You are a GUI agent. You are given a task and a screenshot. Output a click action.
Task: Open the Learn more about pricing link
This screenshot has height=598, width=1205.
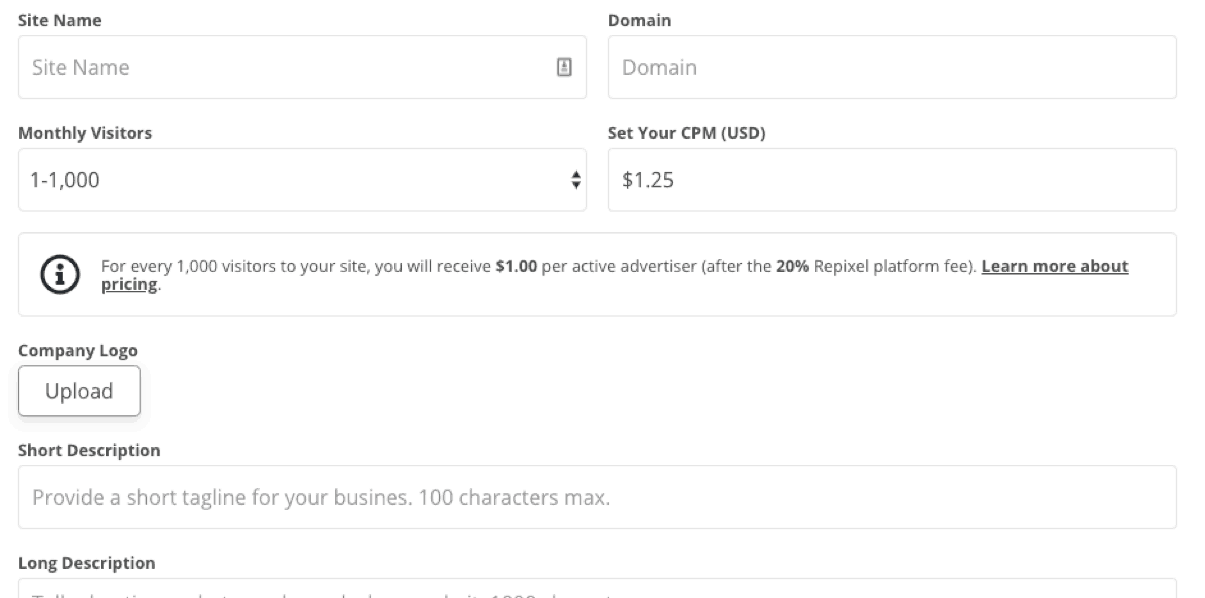point(615,275)
